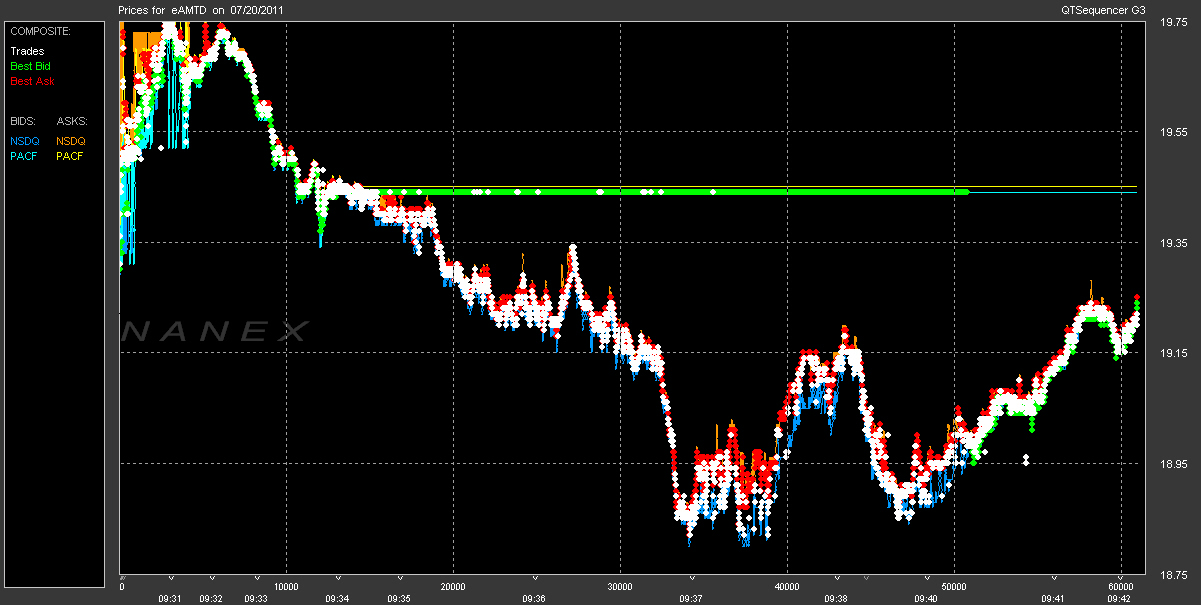Click the ASKS: column heading
Screen dimensions: 1201x605
pos(72,121)
